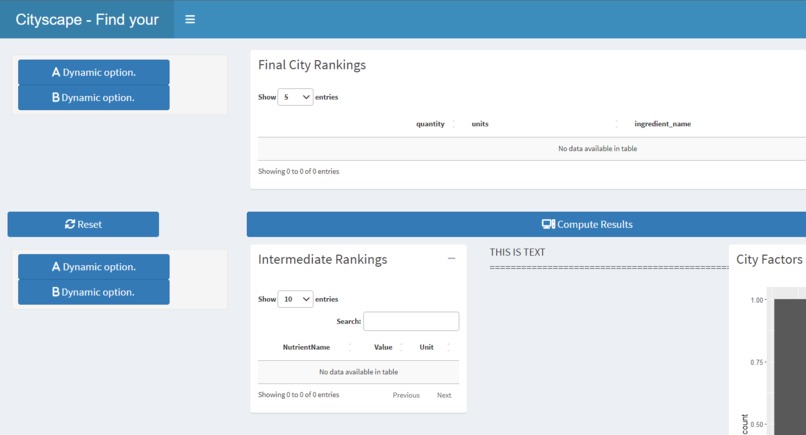The image size is (806, 435).
Task: Sort by Unit column
Action: click(x=427, y=347)
